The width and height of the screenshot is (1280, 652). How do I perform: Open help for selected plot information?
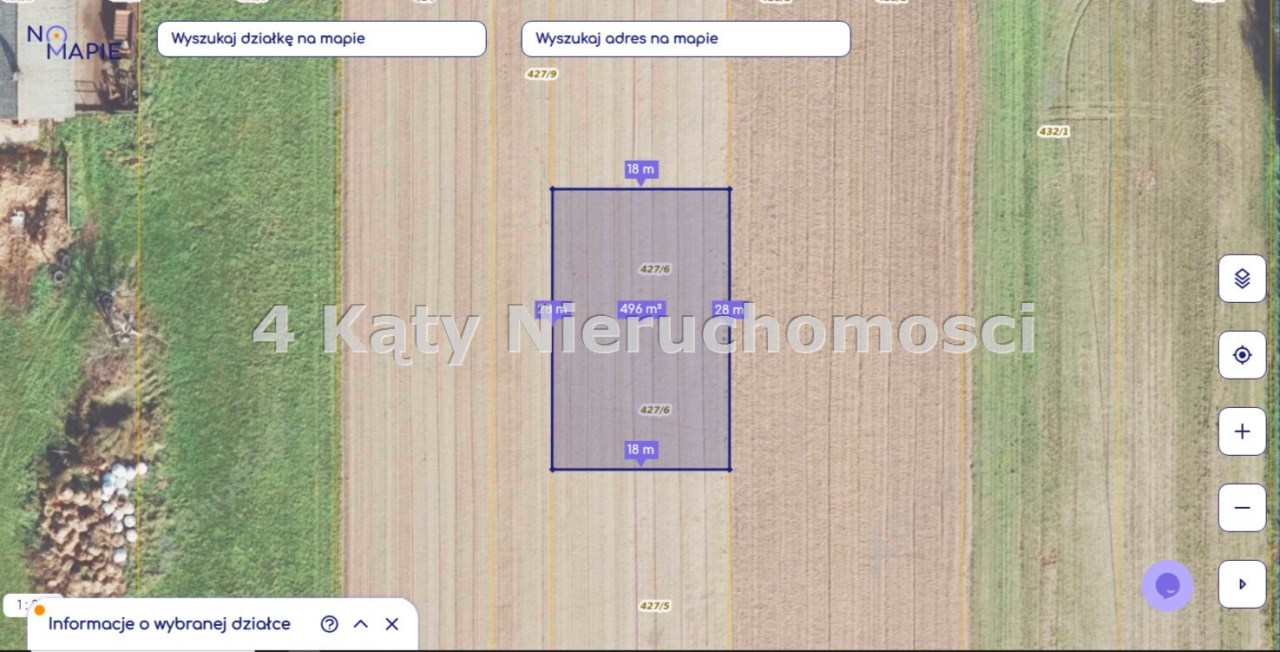click(x=329, y=624)
